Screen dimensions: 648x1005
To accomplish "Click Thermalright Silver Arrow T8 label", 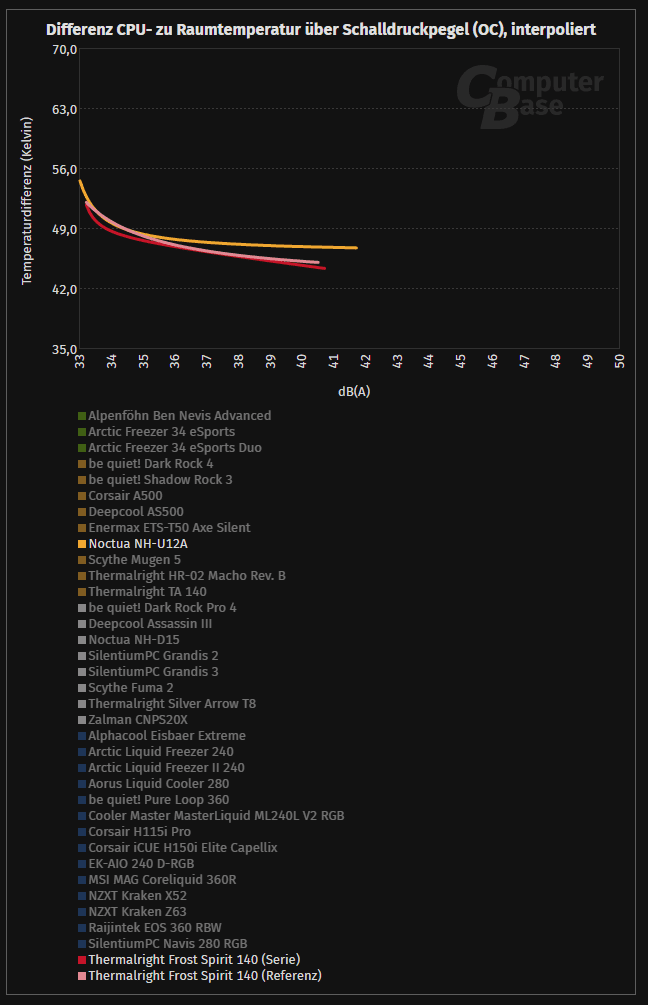I will [172, 704].
